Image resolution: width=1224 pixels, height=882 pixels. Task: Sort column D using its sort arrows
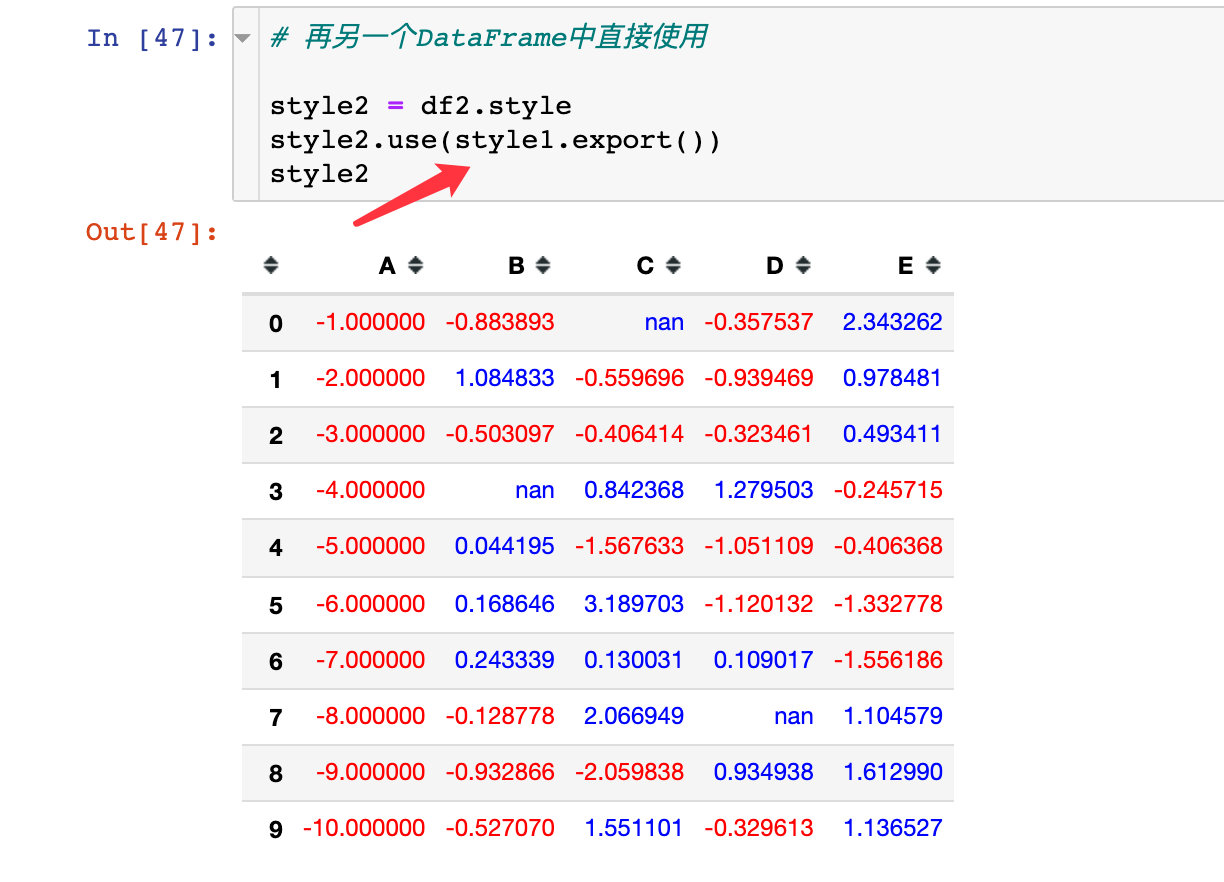coord(802,266)
